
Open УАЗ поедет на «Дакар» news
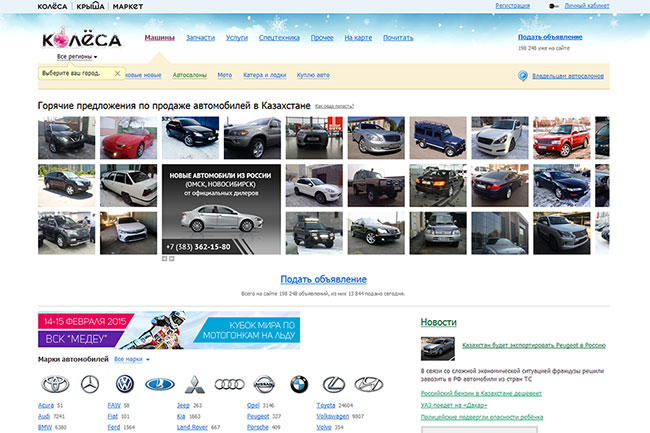454,405
